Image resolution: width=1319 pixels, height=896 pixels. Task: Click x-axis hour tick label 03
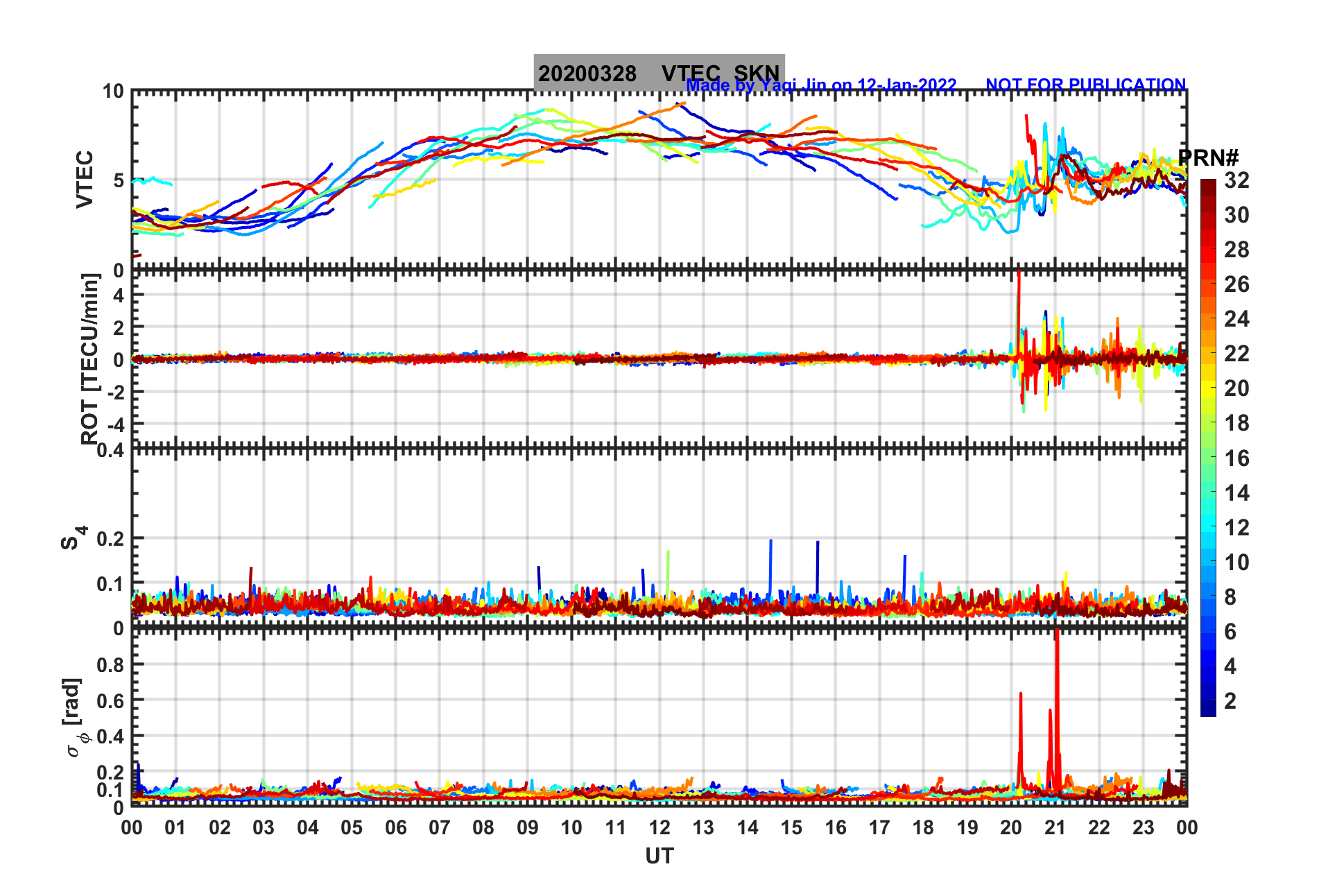tap(264, 827)
